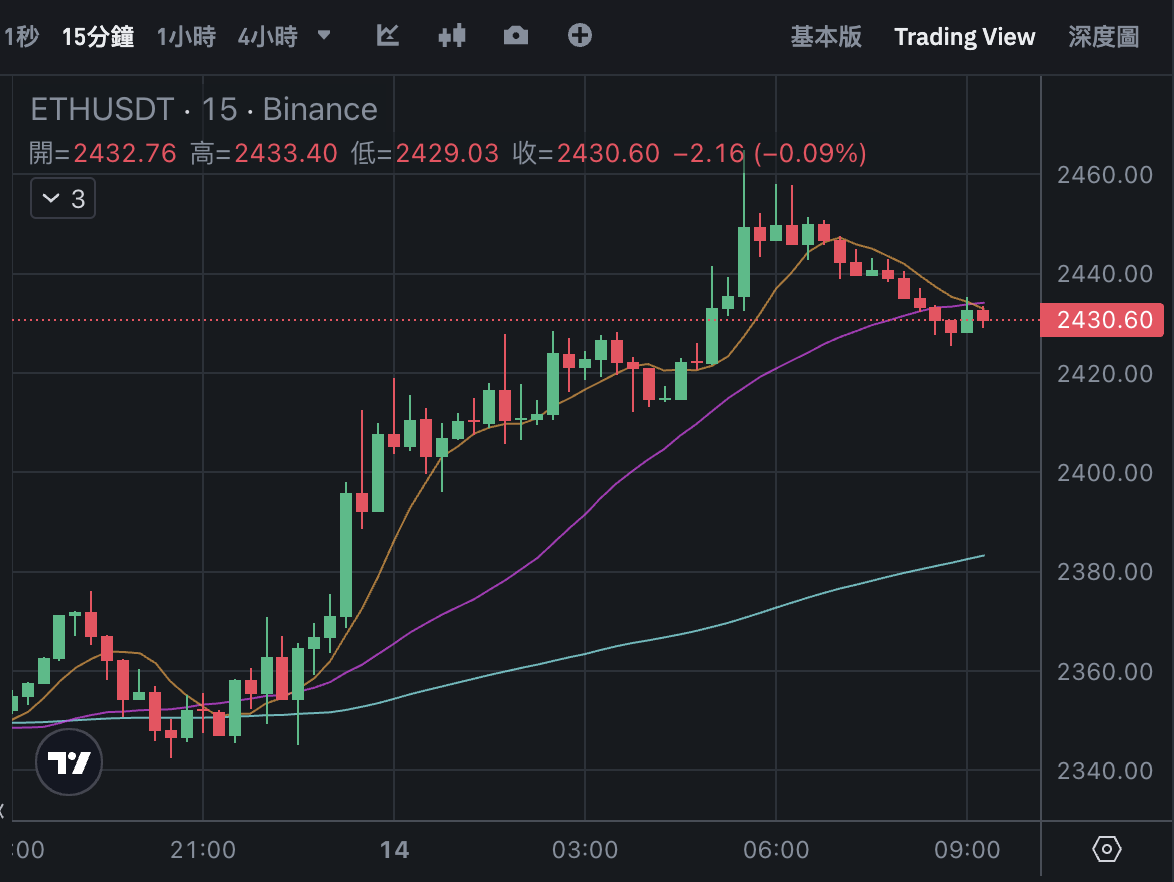Viewport: 1174px width, 882px height.
Task: Click the current price label 2430.60
Action: pyautogui.click(x=1103, y=320)
